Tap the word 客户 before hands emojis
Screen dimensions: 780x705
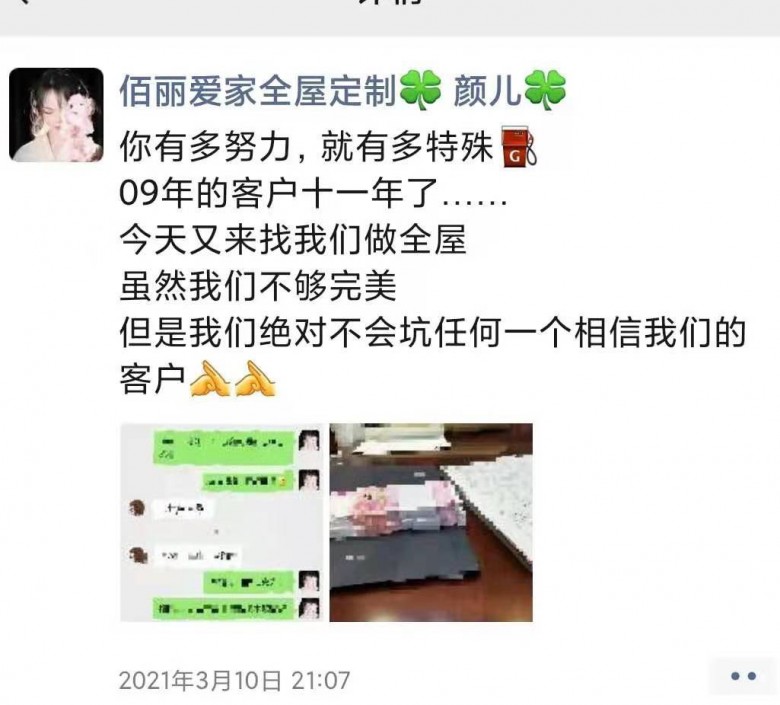click(x=152, y=379)
